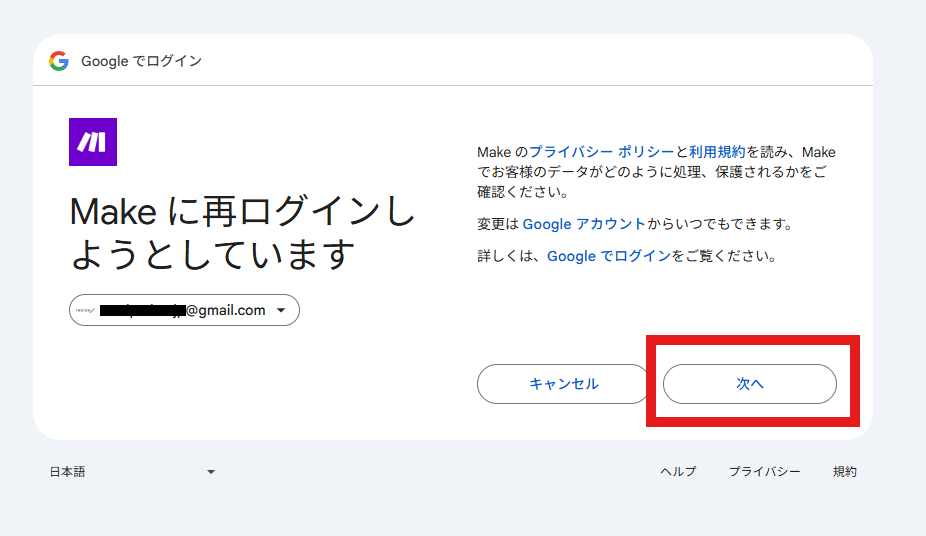
Task: Click the account avatar in the email chip
Action: click(85, 311)
